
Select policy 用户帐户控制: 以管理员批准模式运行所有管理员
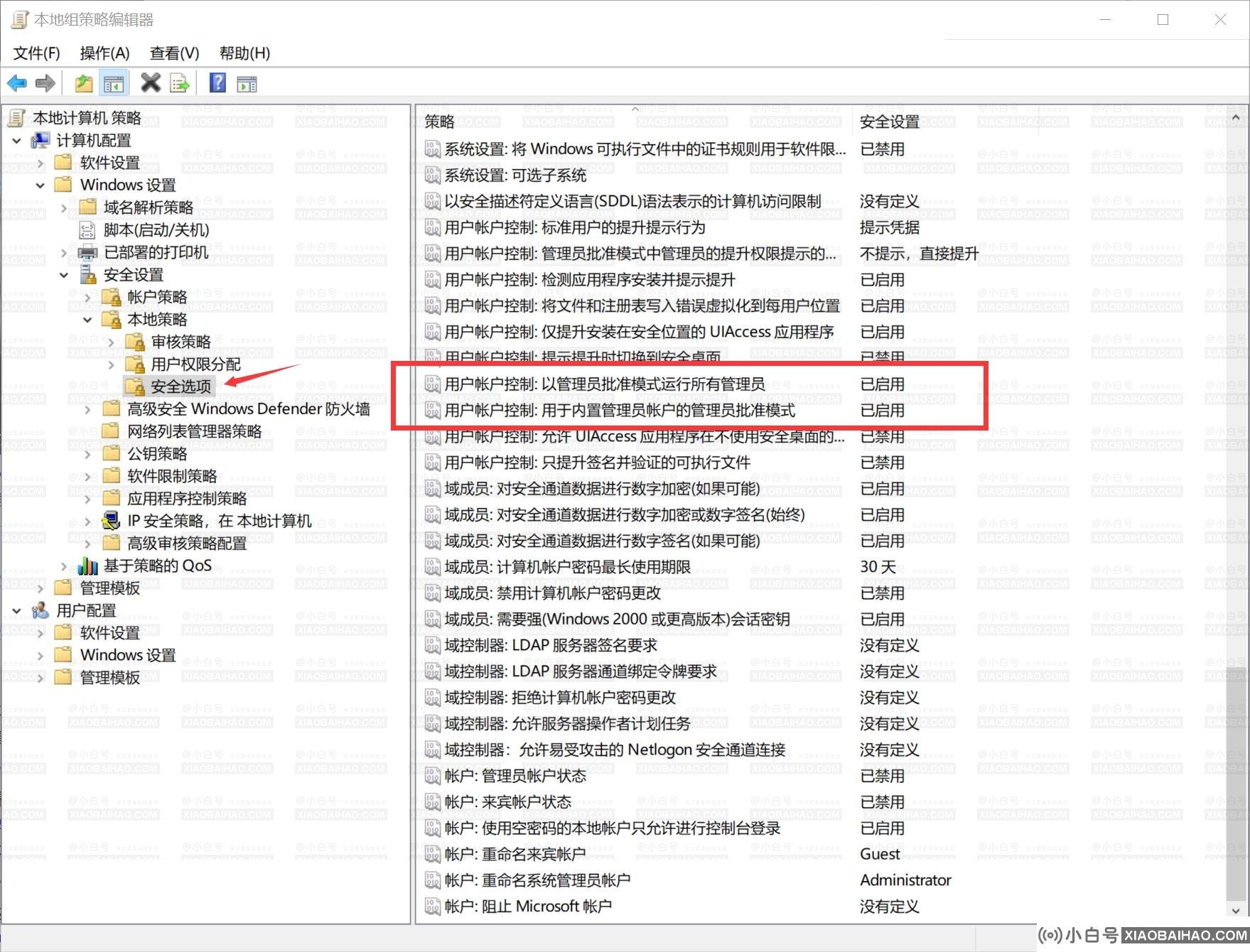pos(605,384)
